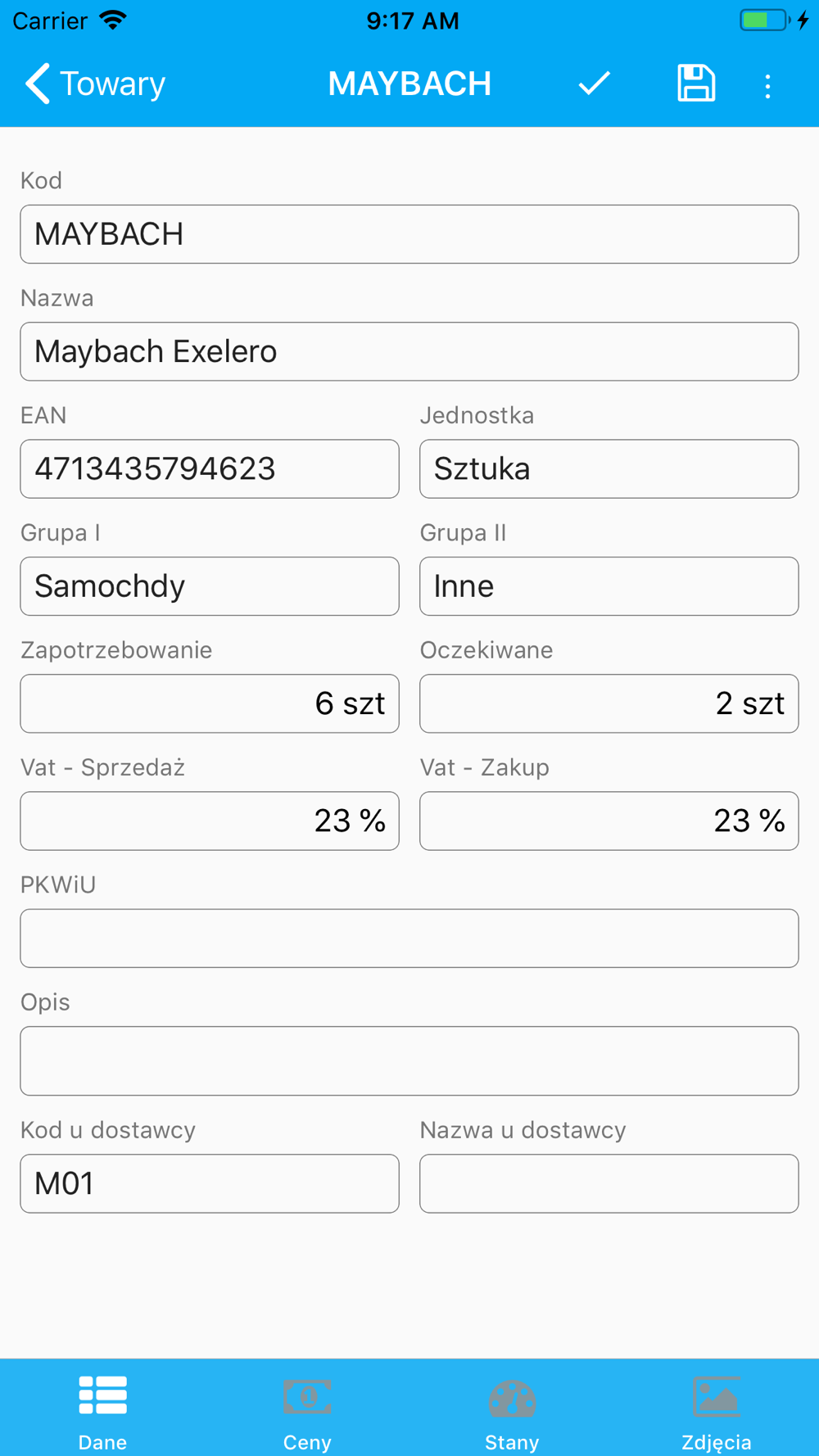Save product with floppy disk icon
The height and width of the screenshot is (1456, 819).
[x=696, y=84]
